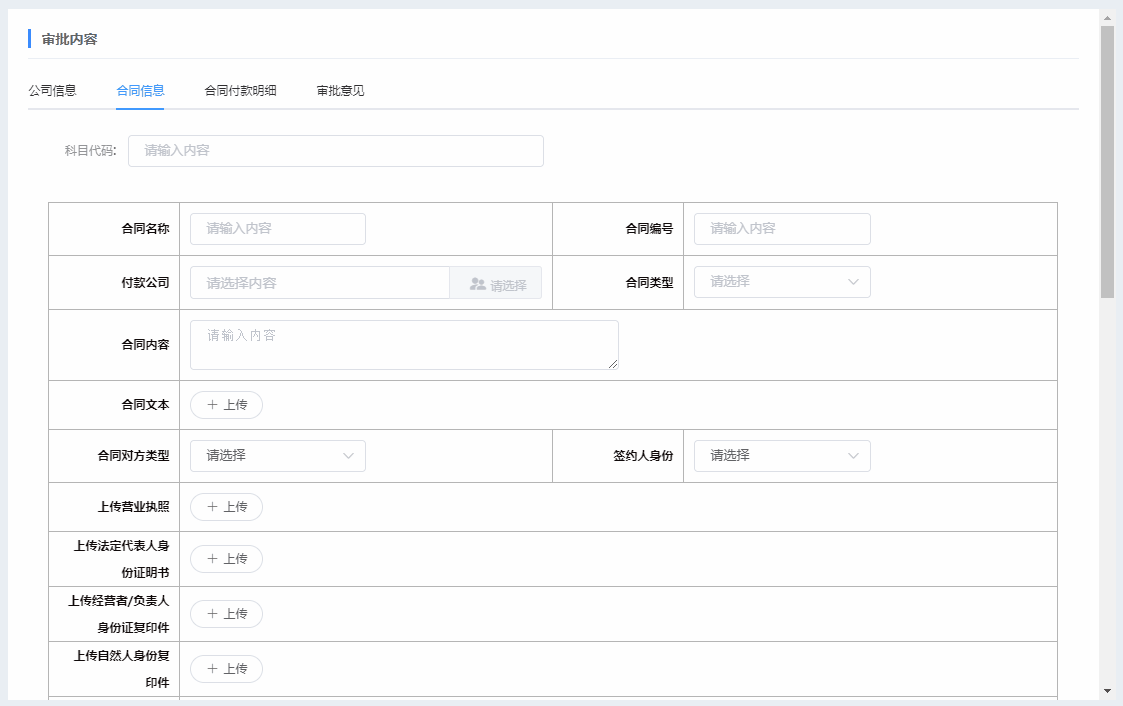This screenshot has width=1123, height=706.
Task: Expand the 合同对方类型 dropdown
Action: pos(277,456)
